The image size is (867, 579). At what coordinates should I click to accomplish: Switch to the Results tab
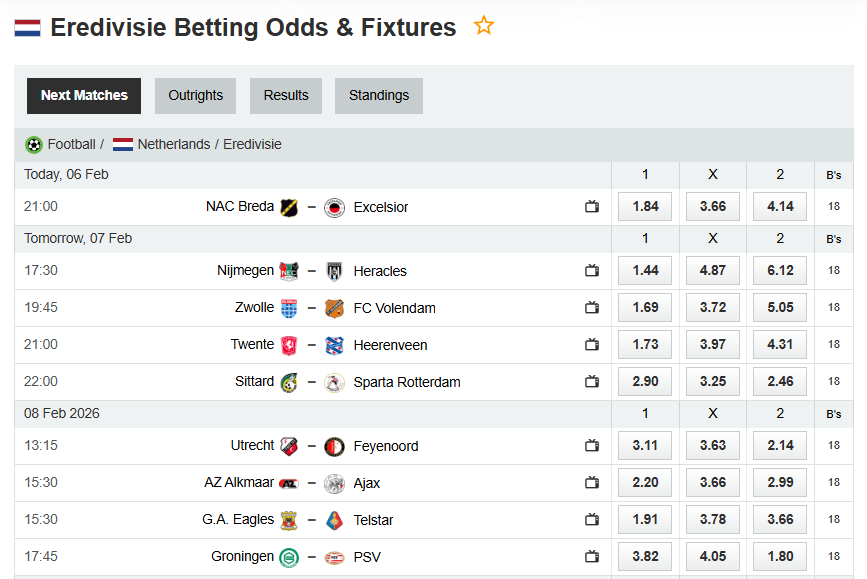point(286,96)
